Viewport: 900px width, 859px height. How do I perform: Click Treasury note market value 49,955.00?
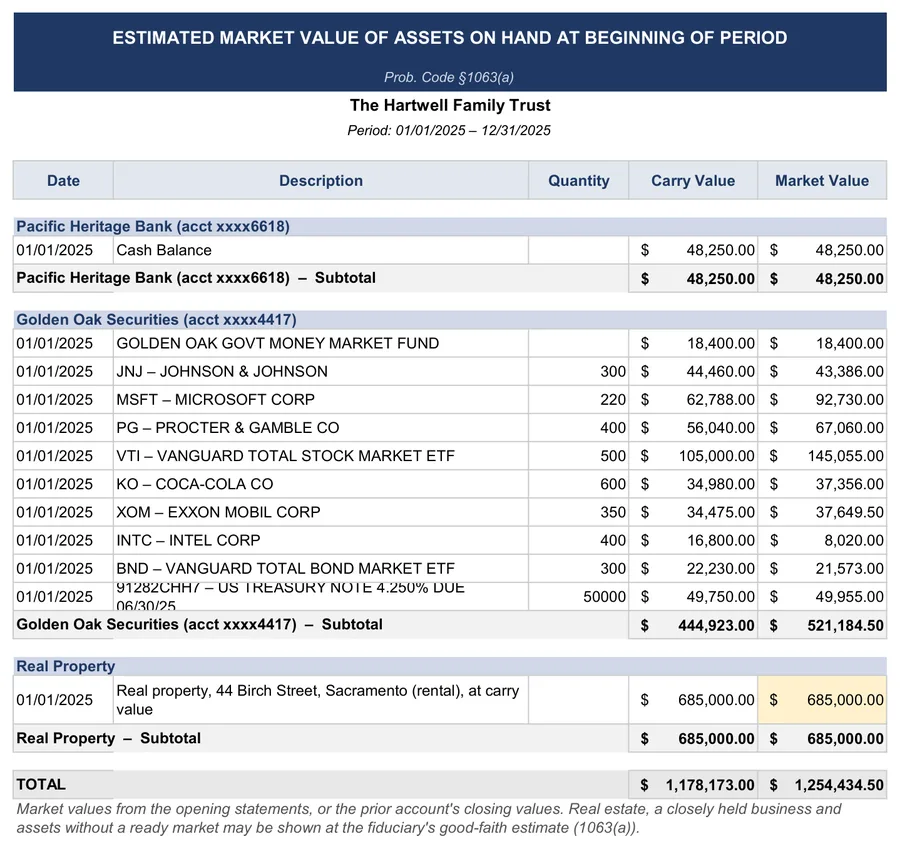click(822, 596)
